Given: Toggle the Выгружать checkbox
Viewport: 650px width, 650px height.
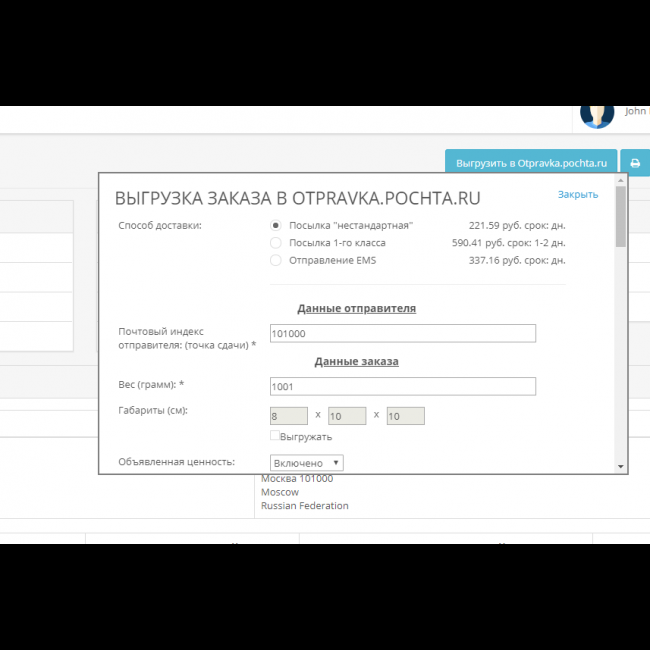Looking at the screenshot, I should pos(275,436).
